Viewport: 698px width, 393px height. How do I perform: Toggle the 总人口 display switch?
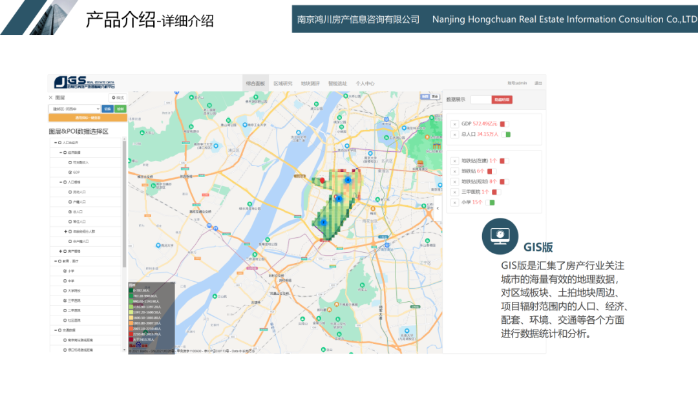pos(507,134)
